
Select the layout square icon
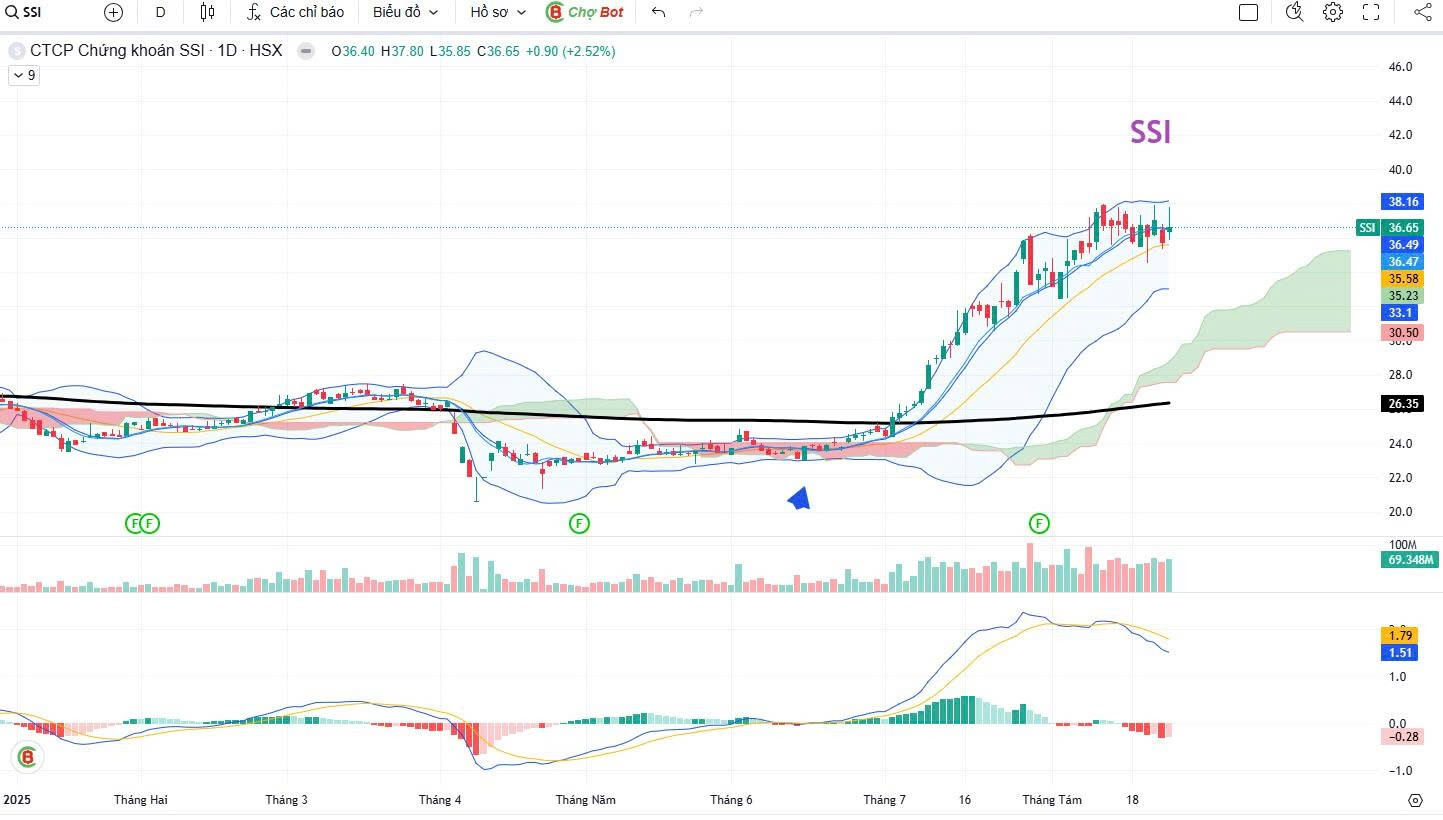(x=1248, y=12)
